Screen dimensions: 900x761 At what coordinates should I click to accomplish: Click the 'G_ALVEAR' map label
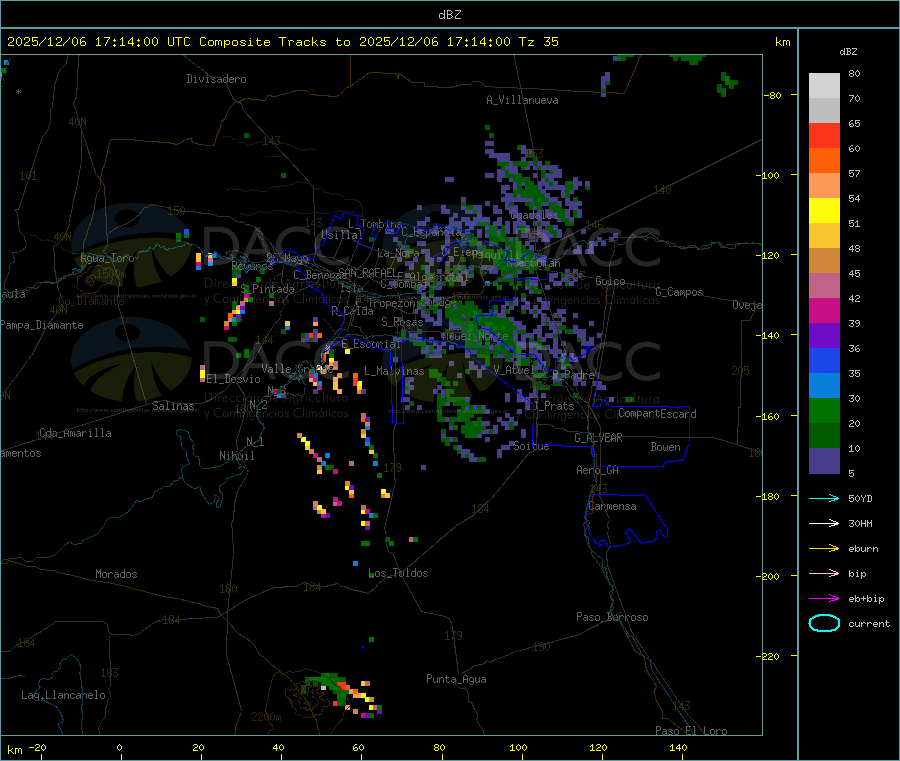tap(598, 438)
